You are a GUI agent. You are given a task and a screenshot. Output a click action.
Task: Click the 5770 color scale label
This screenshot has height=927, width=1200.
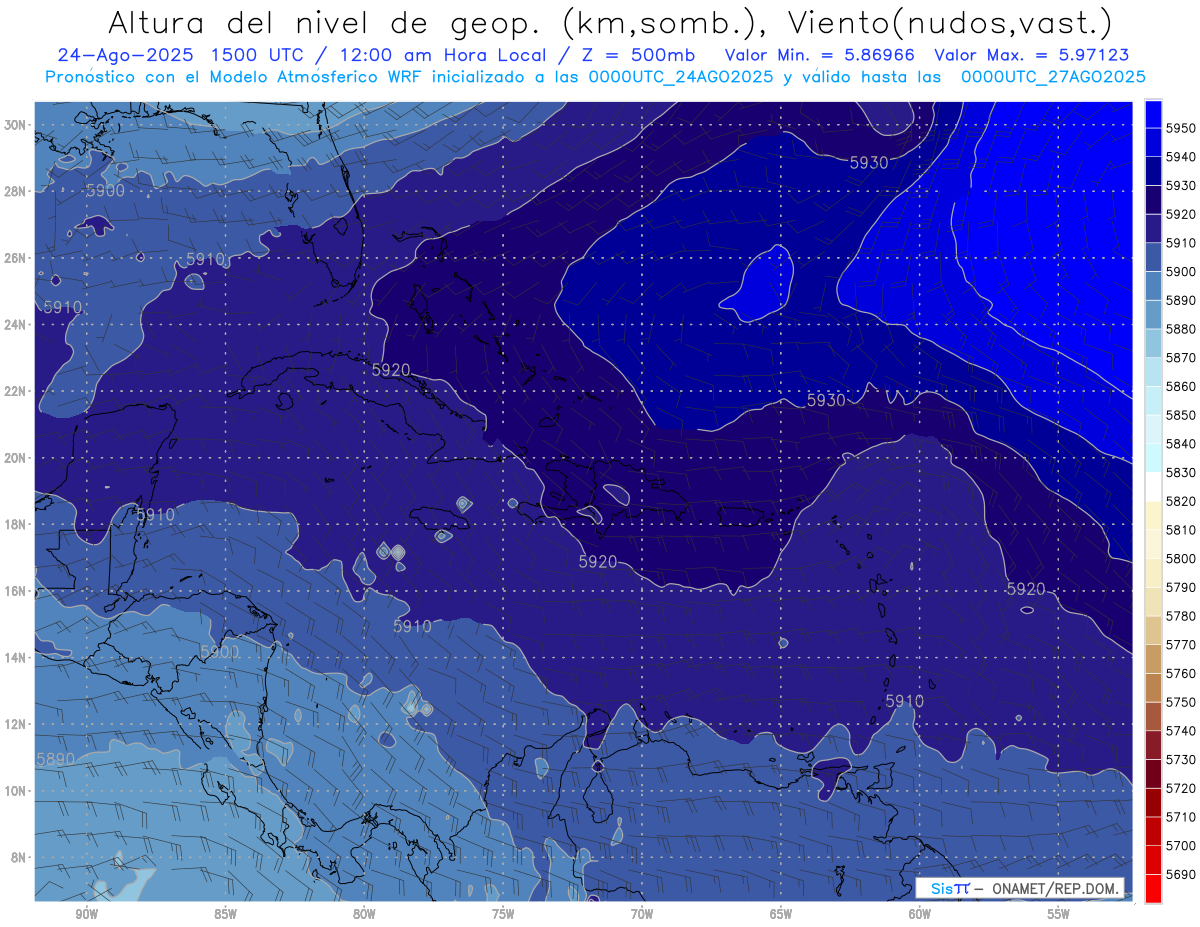click(x=1181, y=644)
